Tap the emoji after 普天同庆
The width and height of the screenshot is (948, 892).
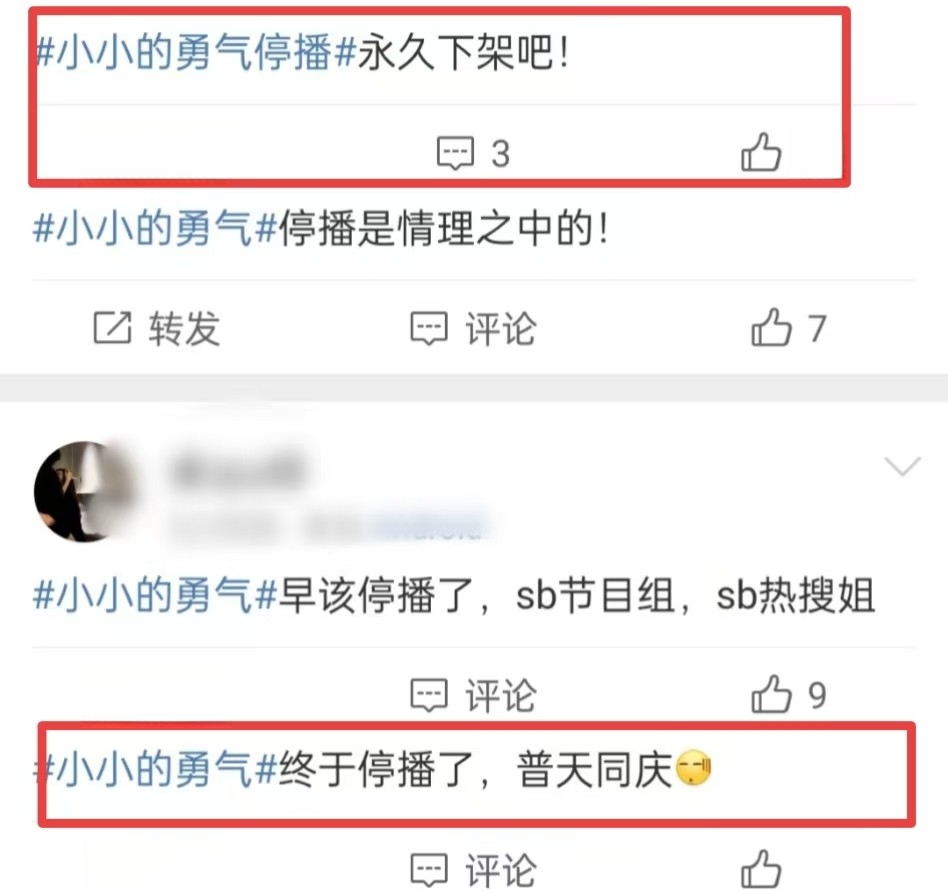693,768
